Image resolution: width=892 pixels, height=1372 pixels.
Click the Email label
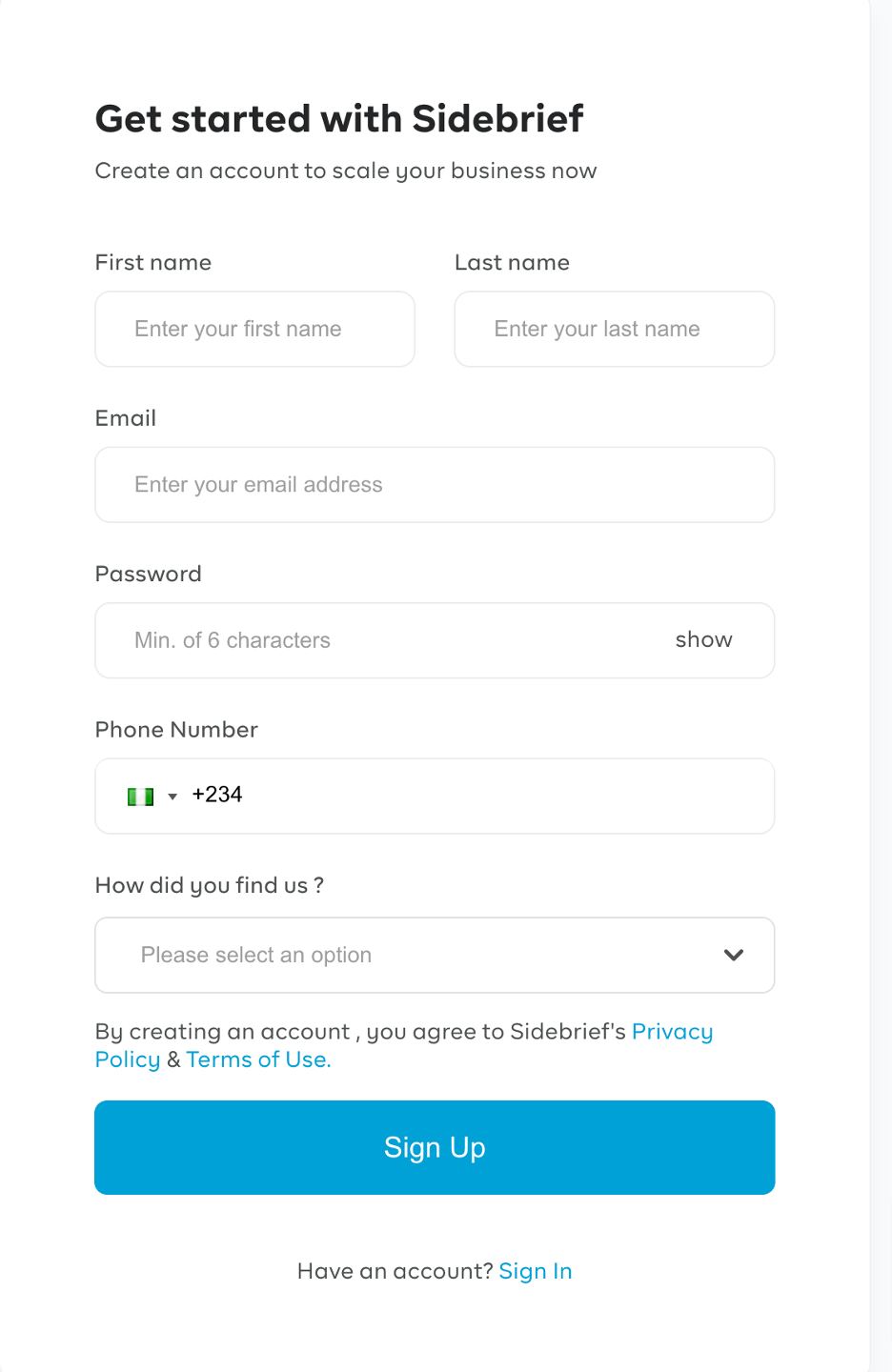(x=126, y=418)
